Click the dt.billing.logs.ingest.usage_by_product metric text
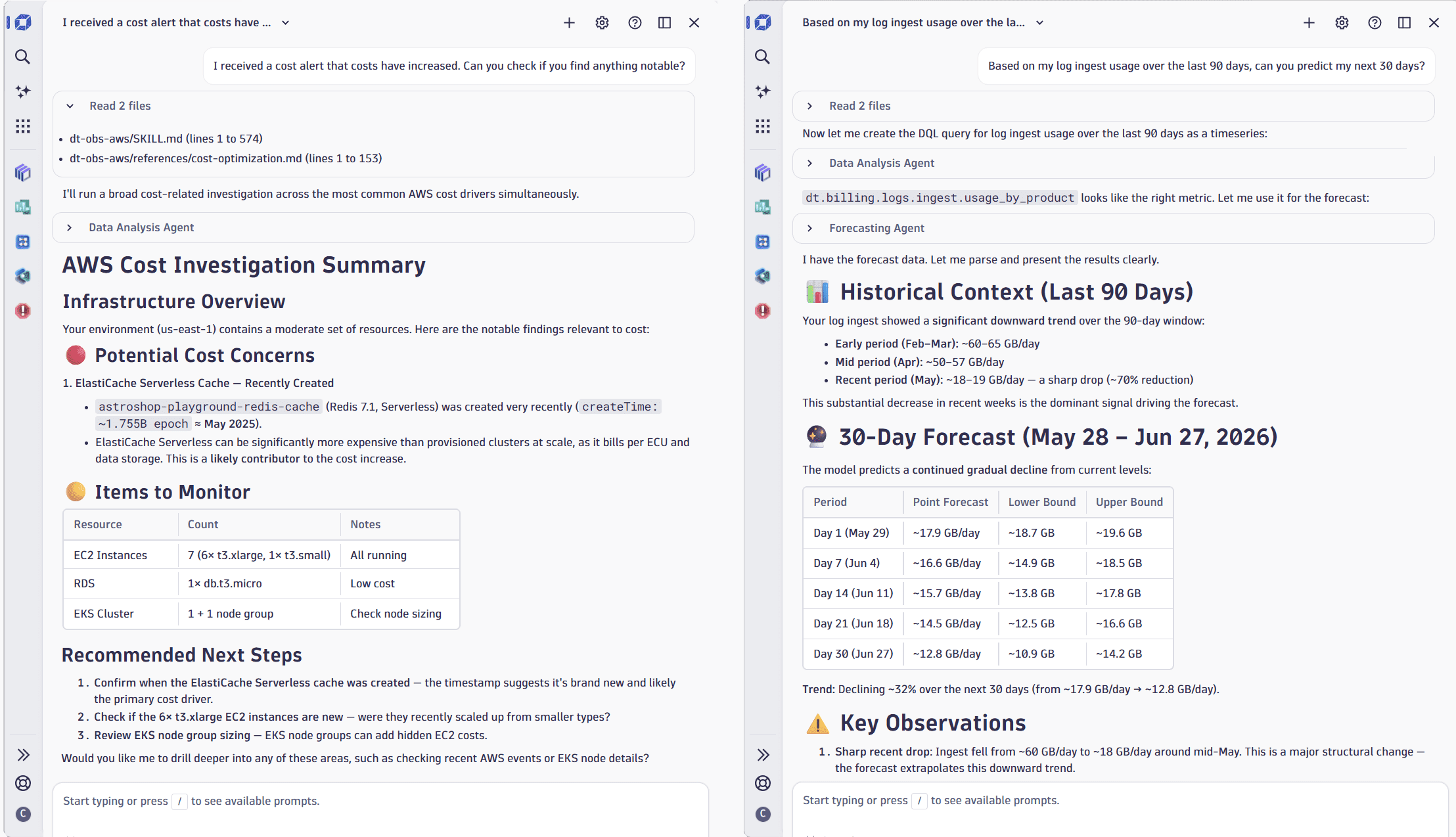 coord(940,198)
